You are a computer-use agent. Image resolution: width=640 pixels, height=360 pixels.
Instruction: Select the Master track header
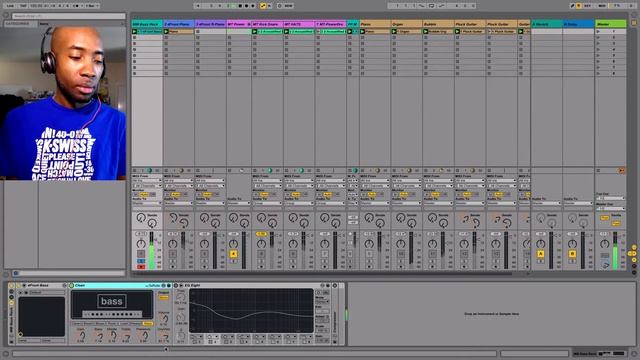click(610, 24)
